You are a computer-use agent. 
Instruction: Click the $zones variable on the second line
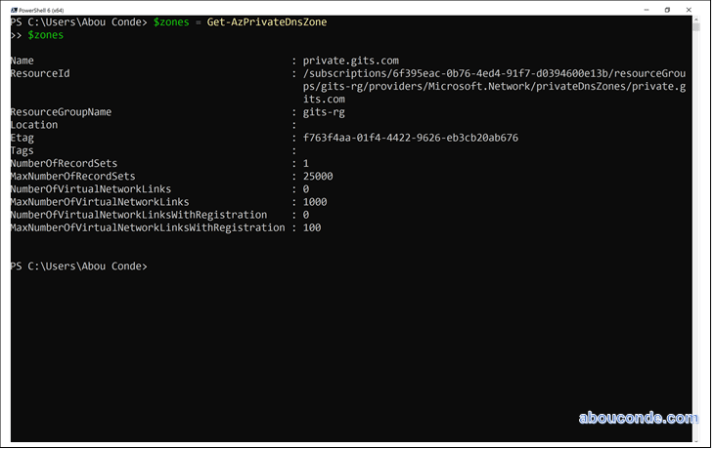45,35
